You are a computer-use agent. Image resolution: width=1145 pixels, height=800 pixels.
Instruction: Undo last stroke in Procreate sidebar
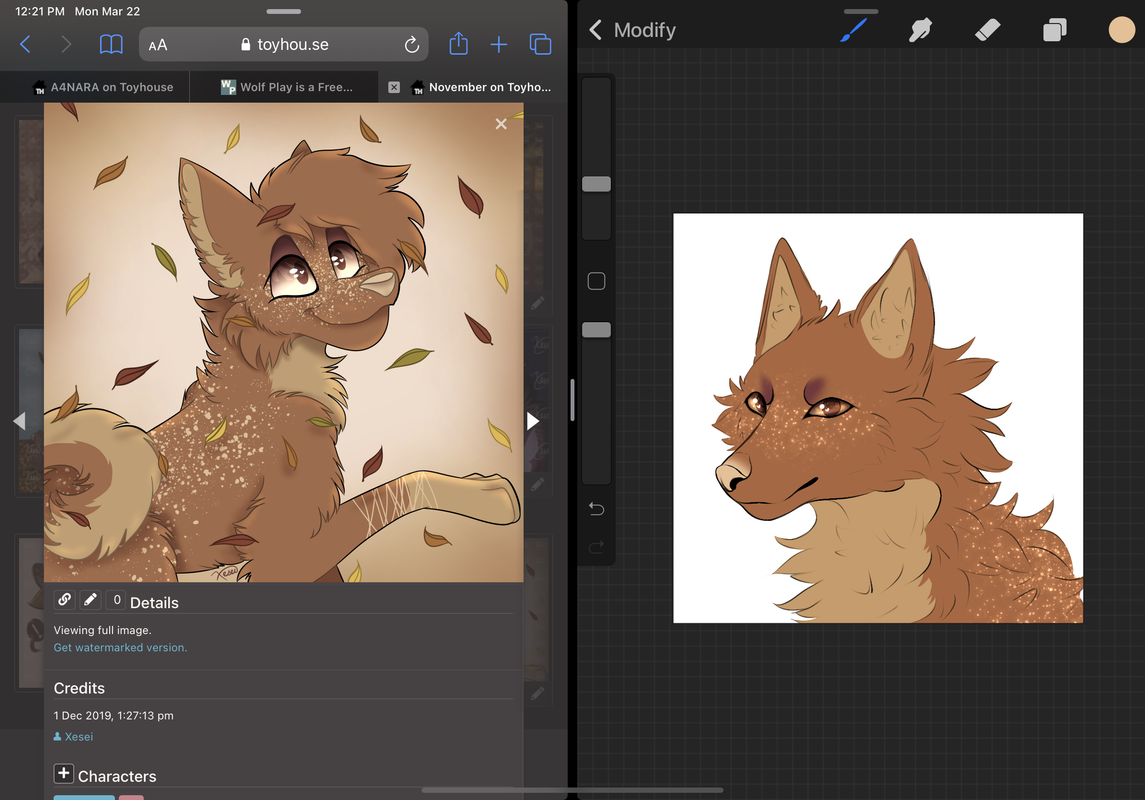click(597, 509)
